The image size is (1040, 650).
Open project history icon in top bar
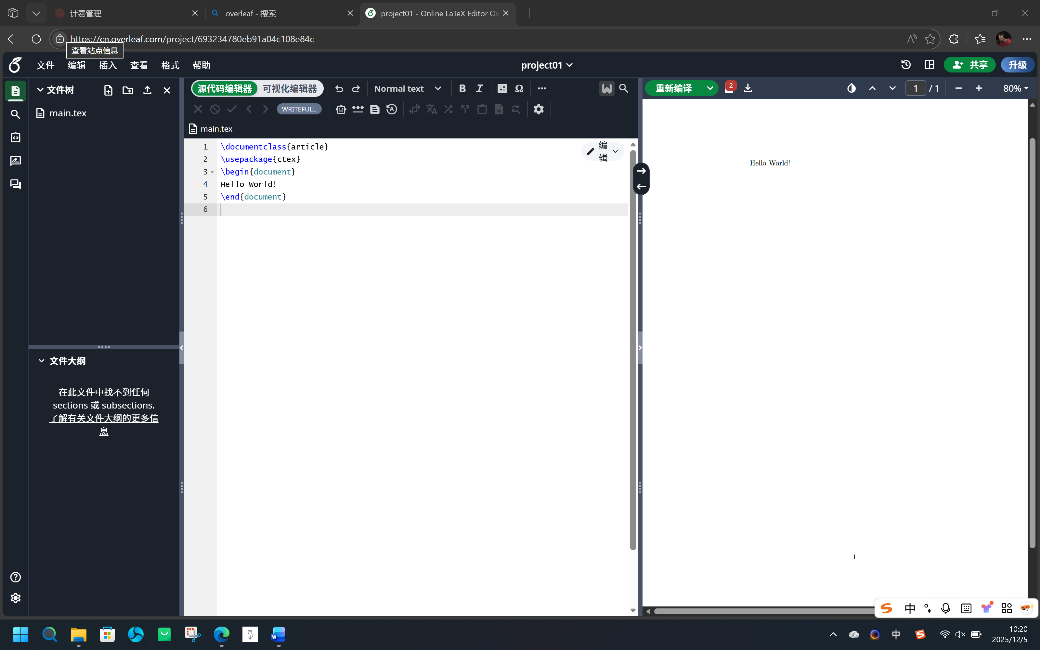click(906, 65)
